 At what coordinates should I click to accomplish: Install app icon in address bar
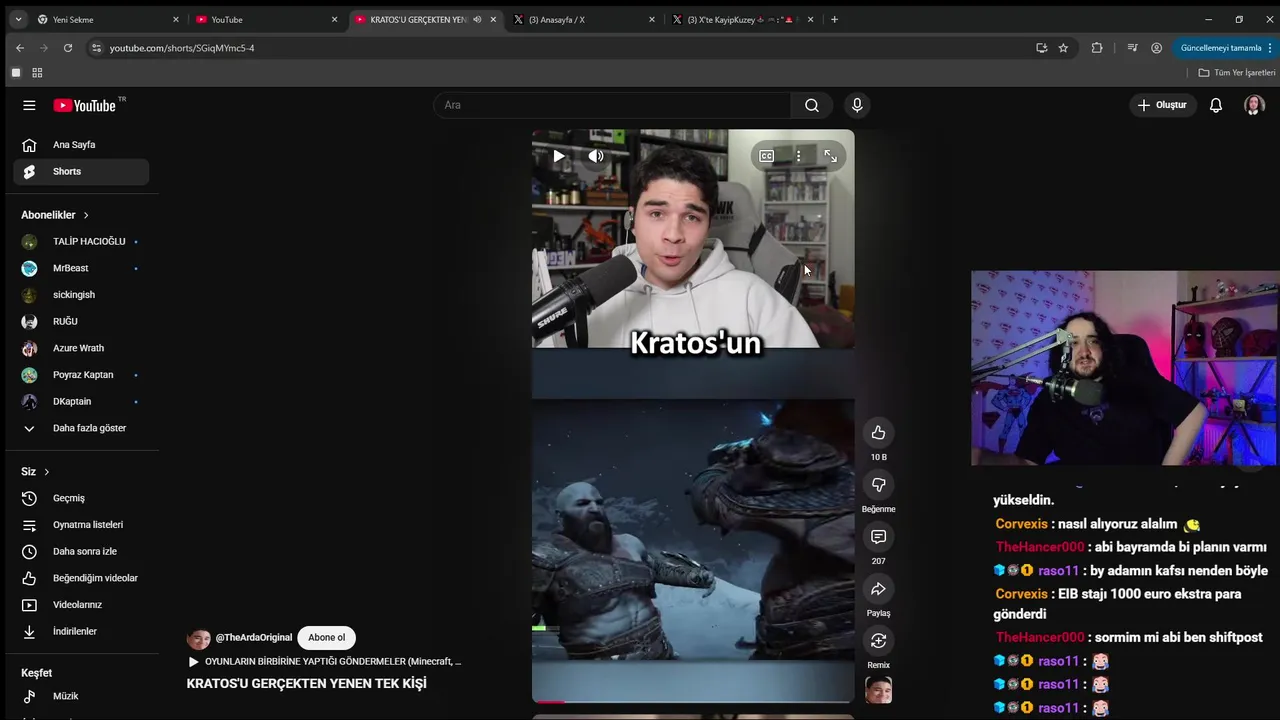[1041, 47]
